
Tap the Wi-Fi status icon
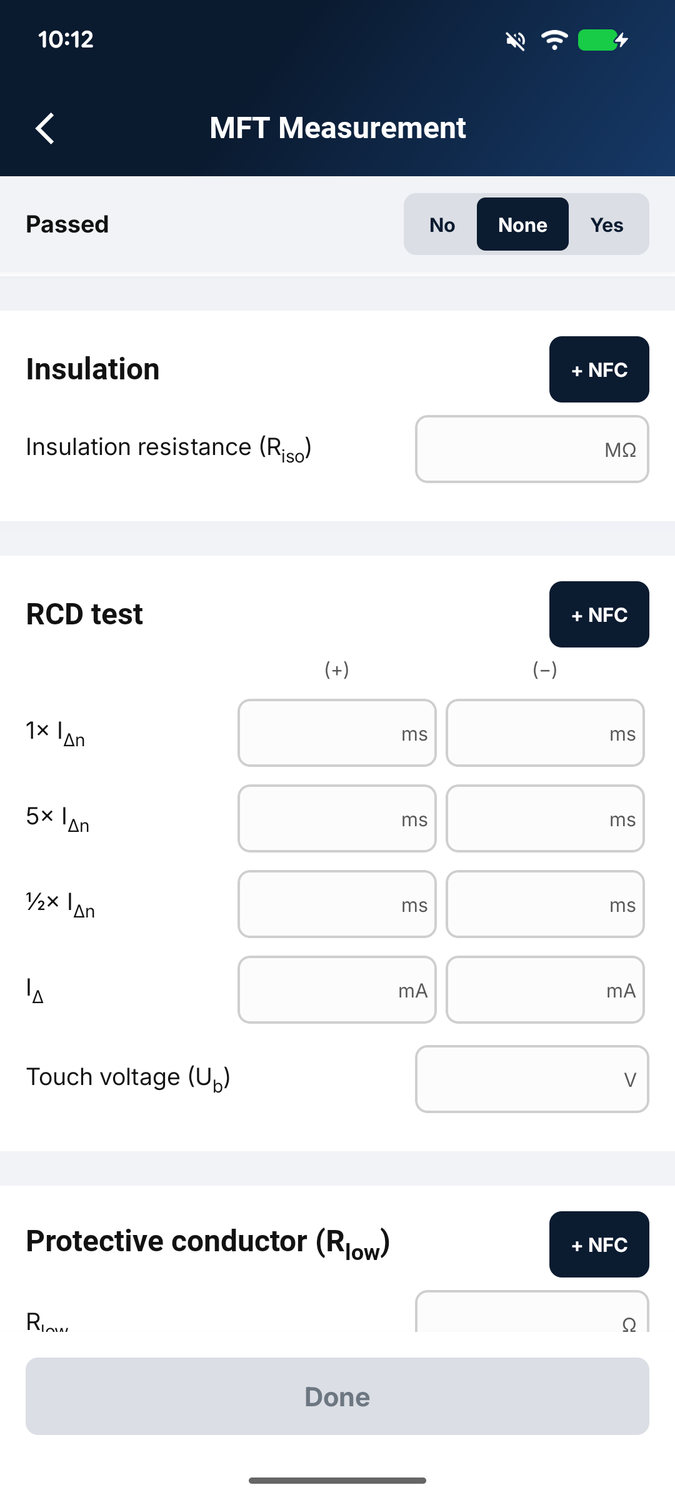(554, 40)
